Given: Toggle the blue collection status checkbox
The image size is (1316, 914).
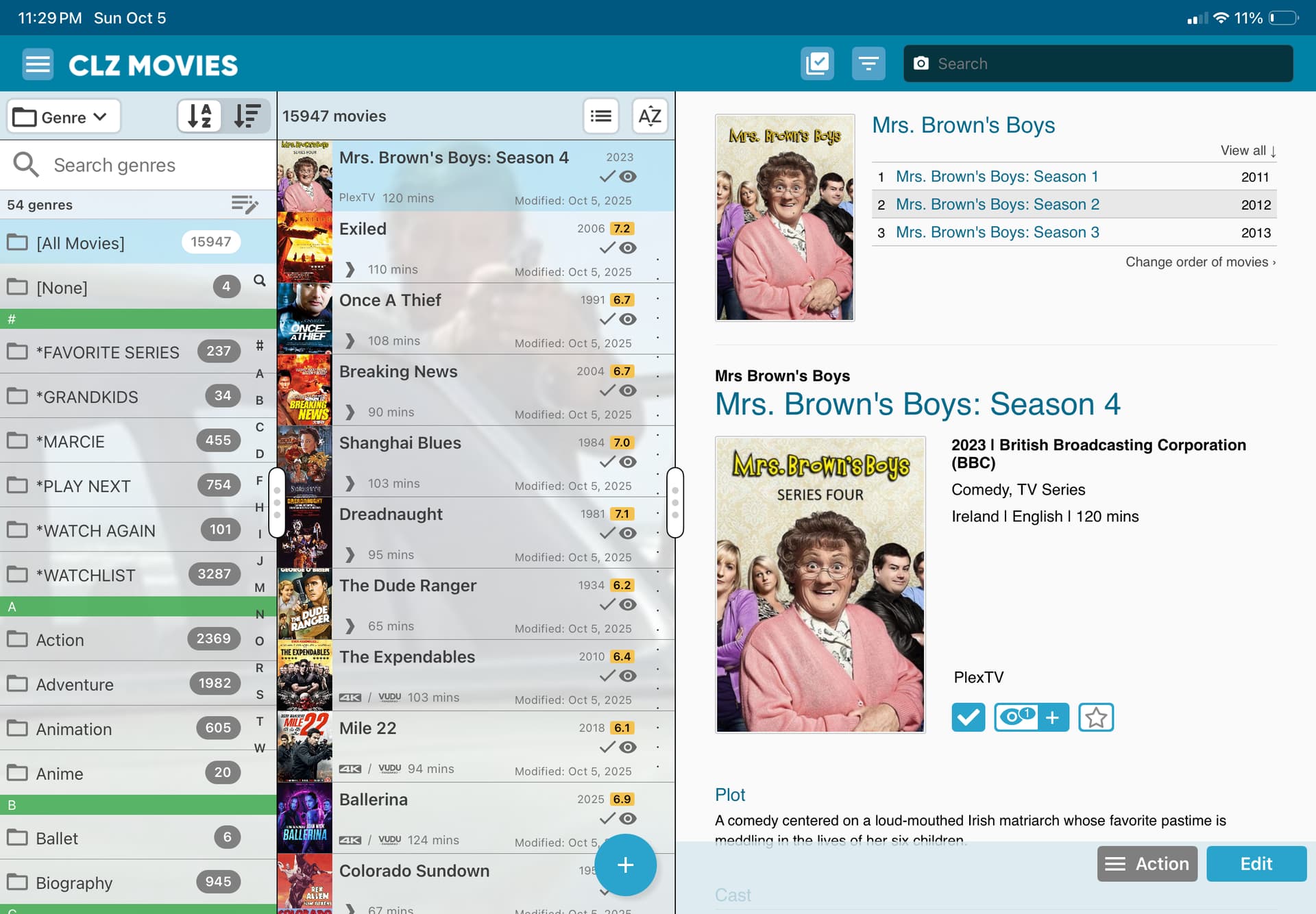Looking at the screenshot, I should [x=968, y=717].
